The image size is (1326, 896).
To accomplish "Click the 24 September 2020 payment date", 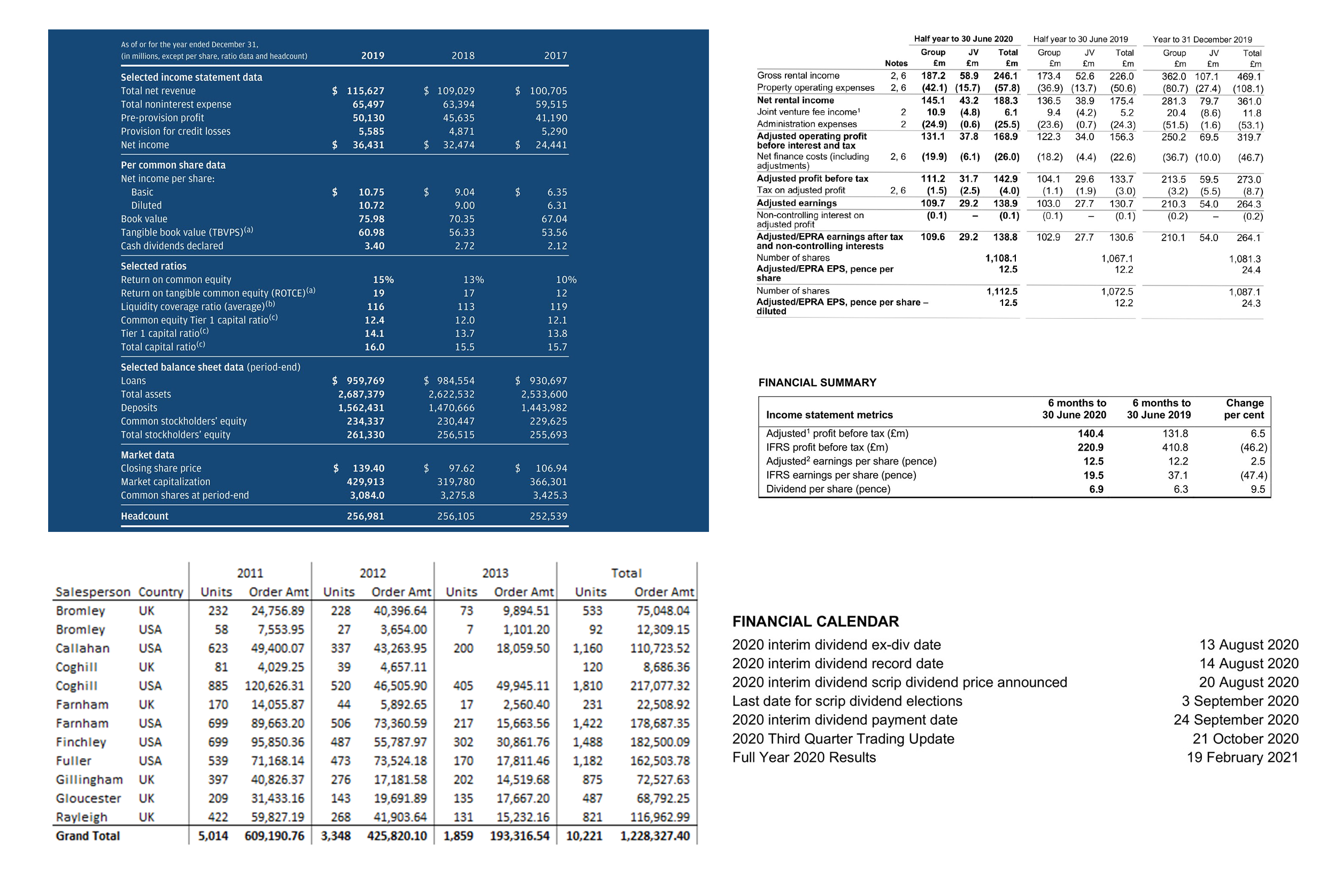I will (1236, 720).
